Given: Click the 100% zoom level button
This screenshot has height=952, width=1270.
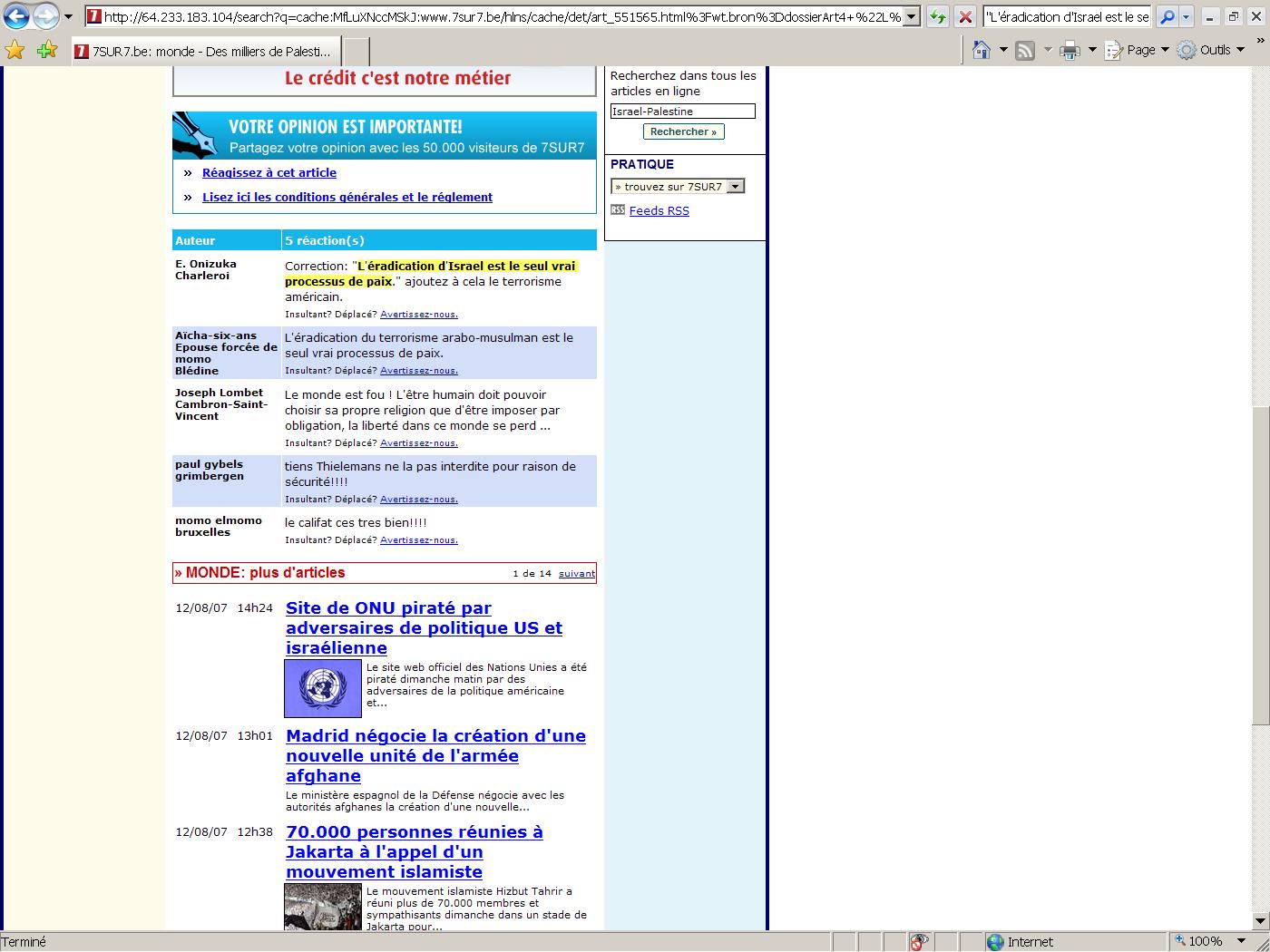Looking at the screenshot, I should [x=1197, y=942].
